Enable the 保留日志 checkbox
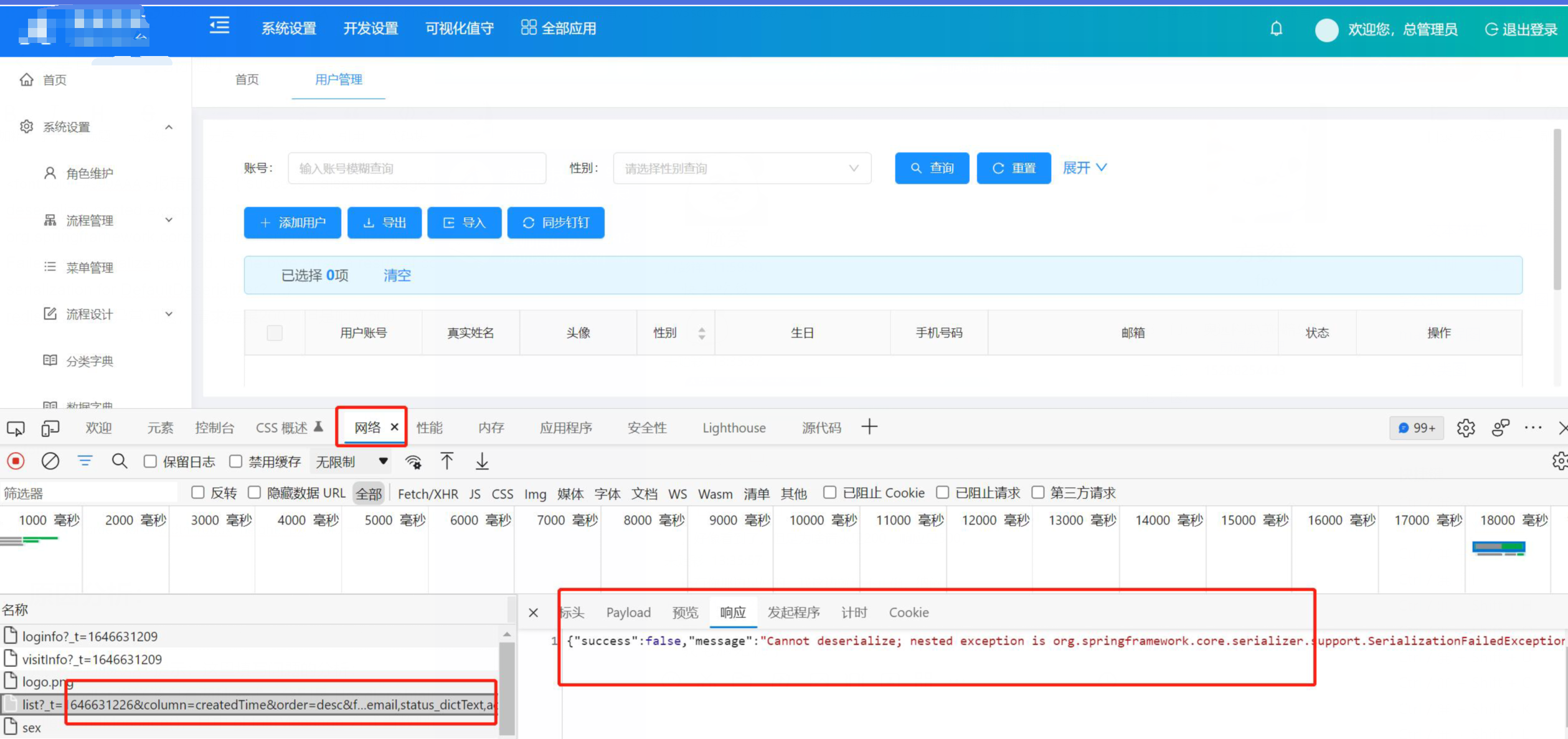 click(150, 461)
